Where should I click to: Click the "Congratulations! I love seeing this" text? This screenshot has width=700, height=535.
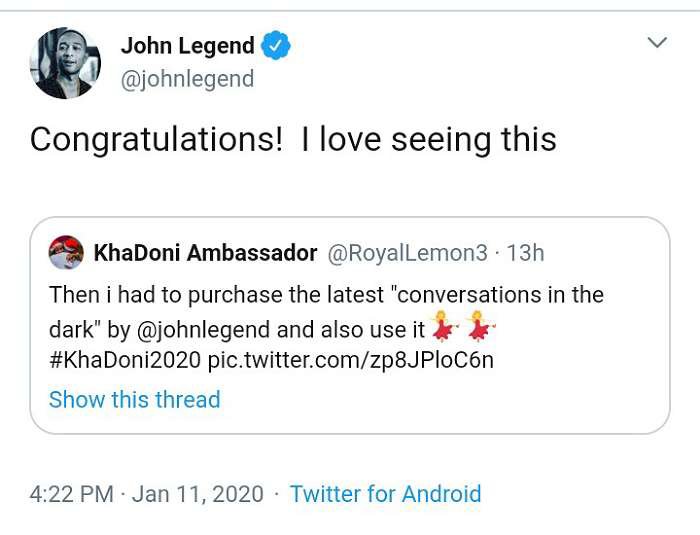tap(293, 139)
